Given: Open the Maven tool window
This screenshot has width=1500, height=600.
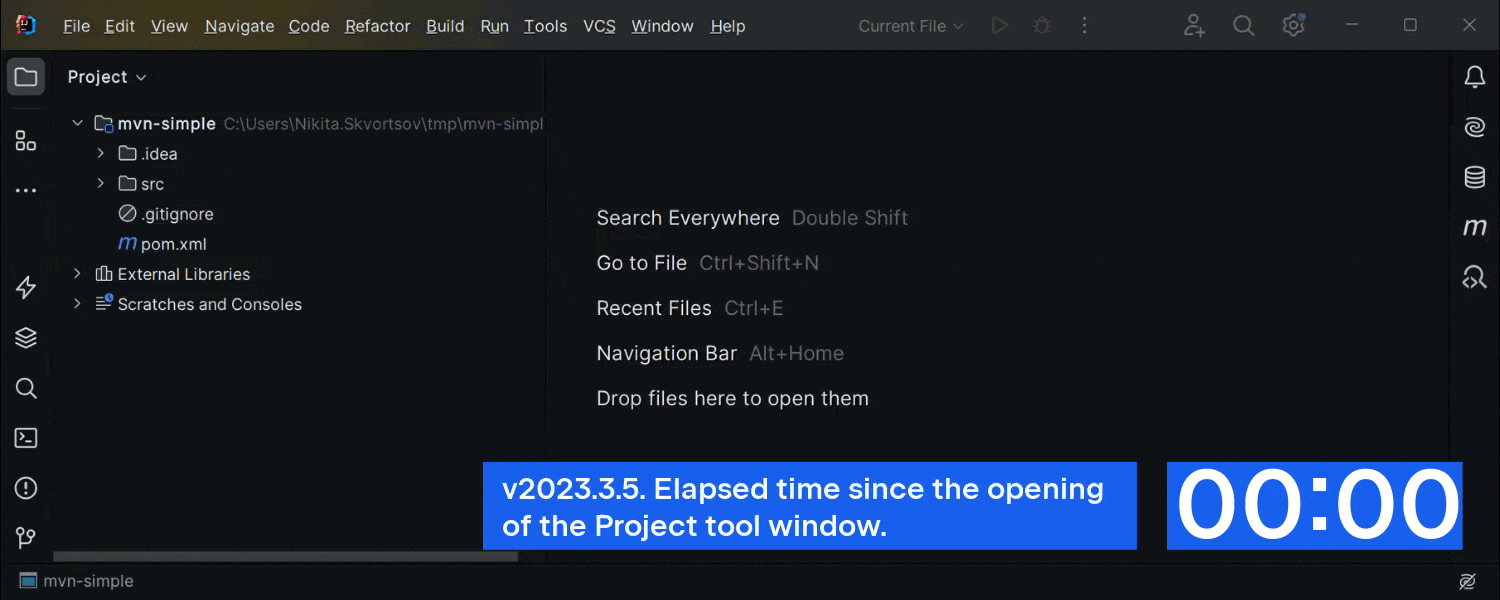Looking at the screenshot, I should point(1474,228).
